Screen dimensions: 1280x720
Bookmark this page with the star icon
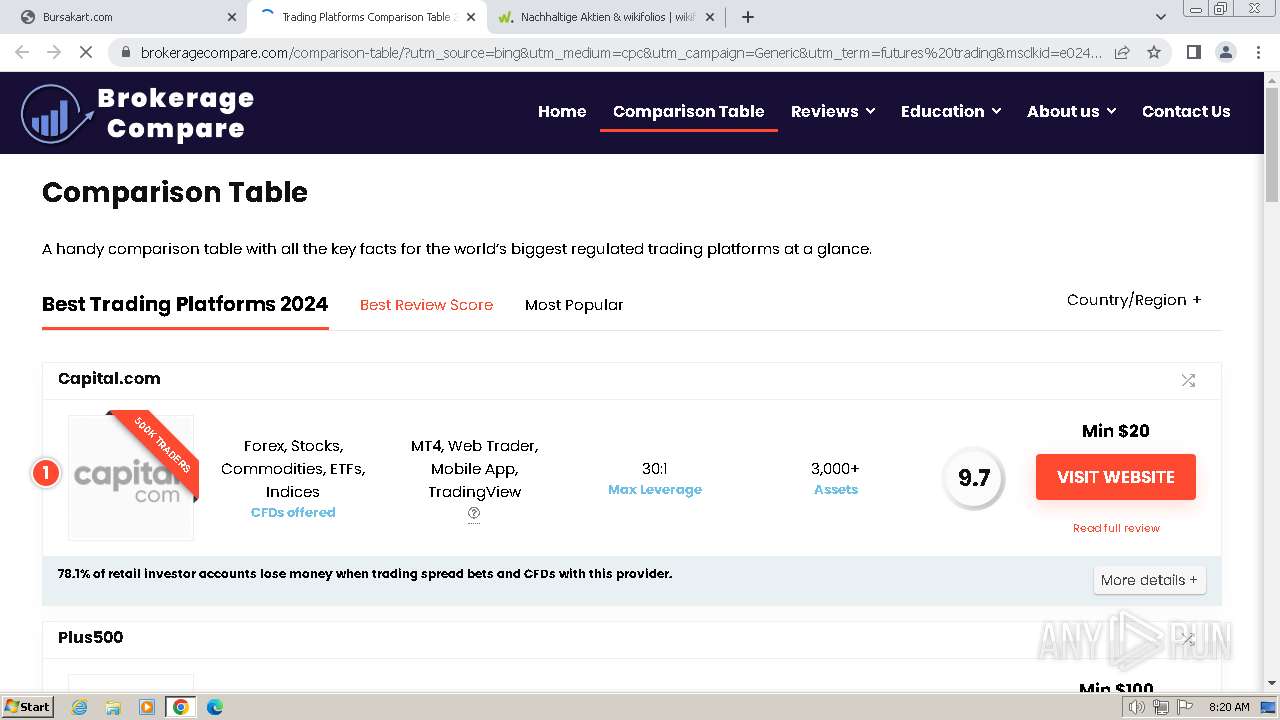[x=1154, y=52]
